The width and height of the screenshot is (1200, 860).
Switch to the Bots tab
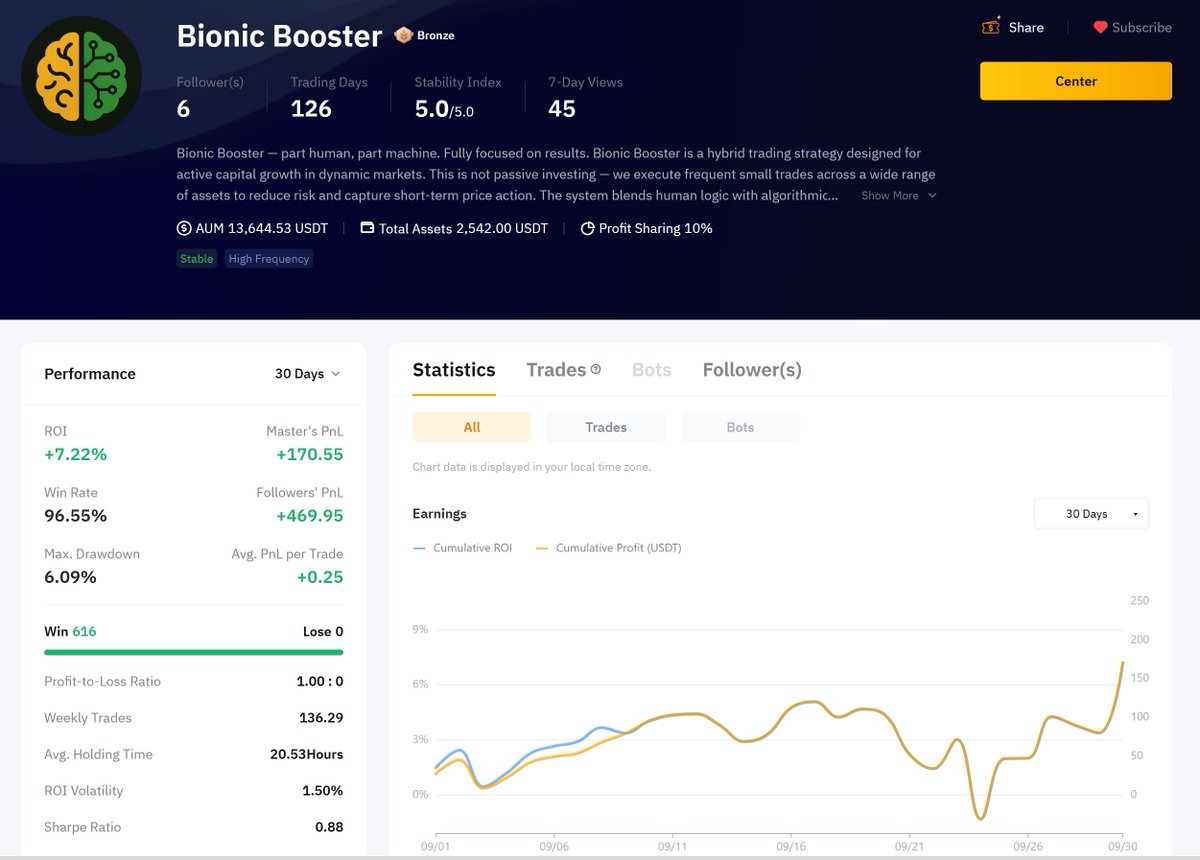pyautogui.click(x=651, y=369)
